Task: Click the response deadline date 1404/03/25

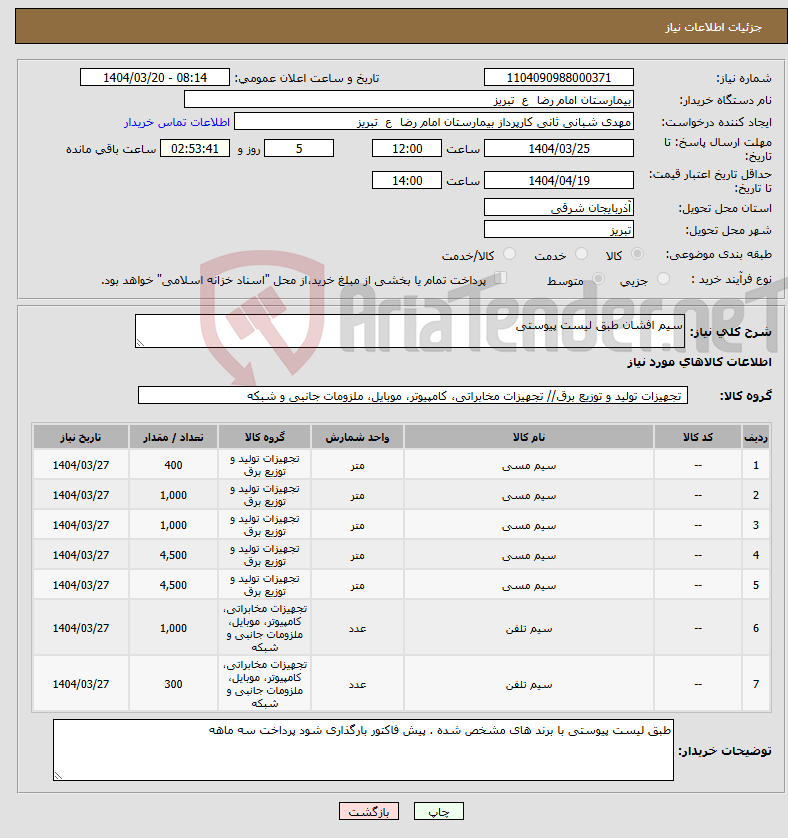Action: pos(559,149)
